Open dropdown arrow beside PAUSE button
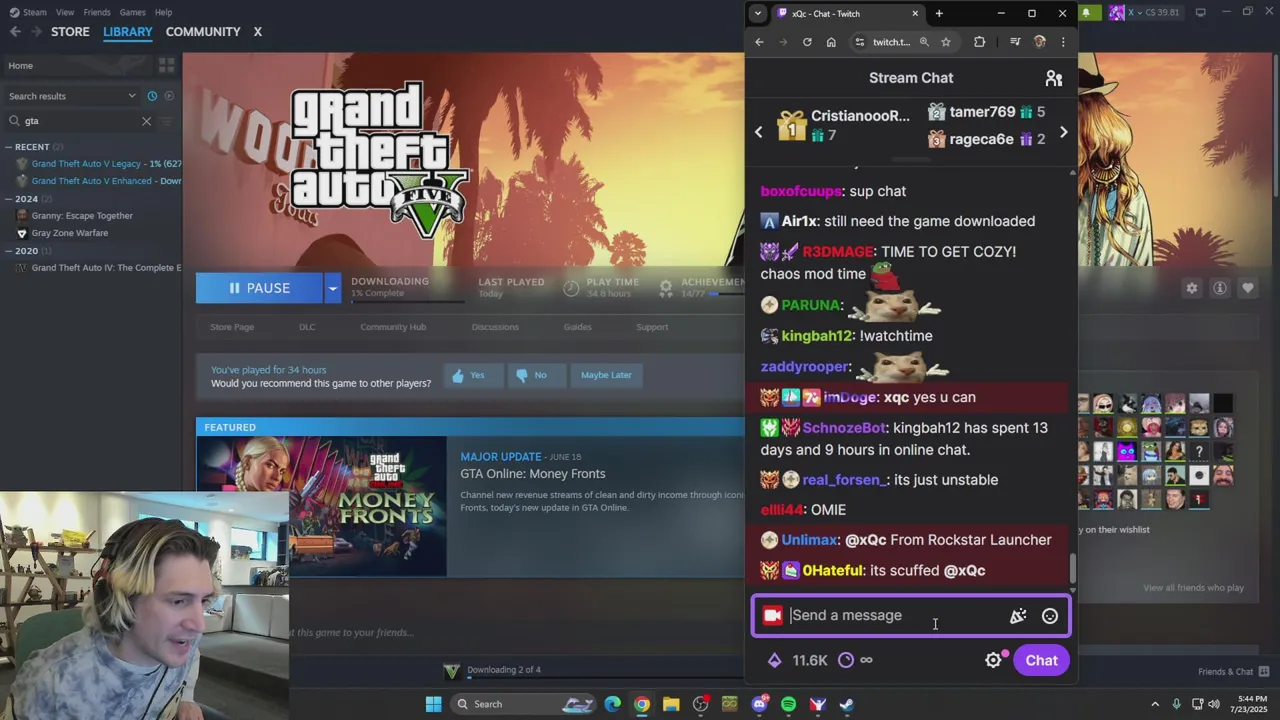Viewport: 1280px width, 720px height. 332,288
